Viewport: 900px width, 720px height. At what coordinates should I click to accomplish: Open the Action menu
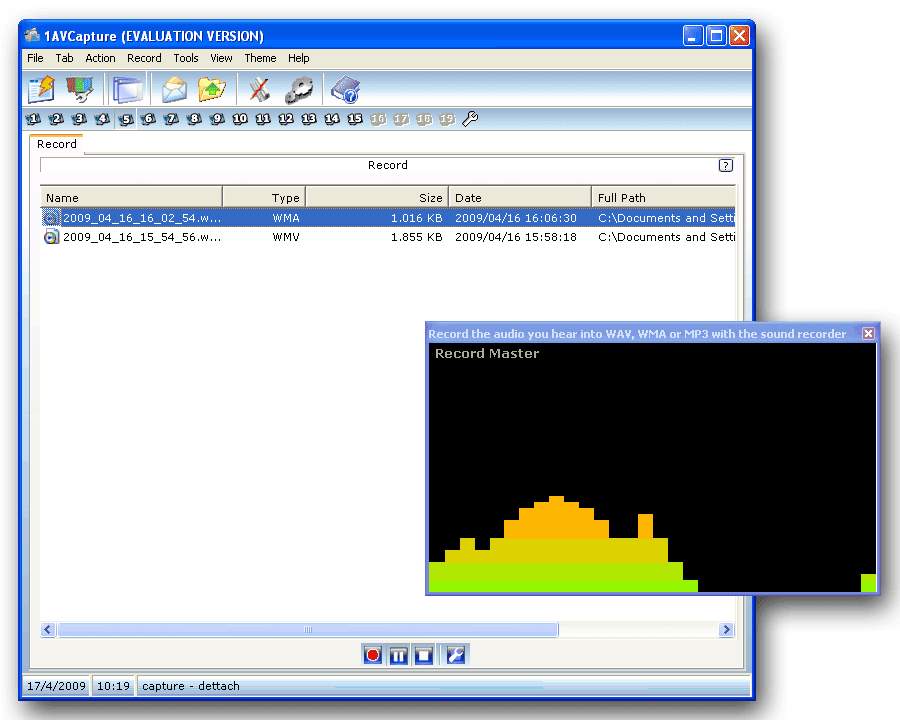(100, 58)
